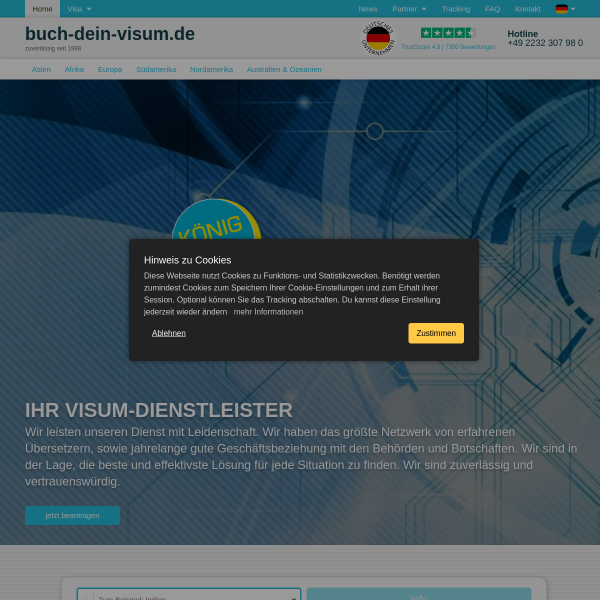Open the TrustScore 4.8 reviews link
Viewport: 600px width, 600px height.
click(x=448, y=47)
